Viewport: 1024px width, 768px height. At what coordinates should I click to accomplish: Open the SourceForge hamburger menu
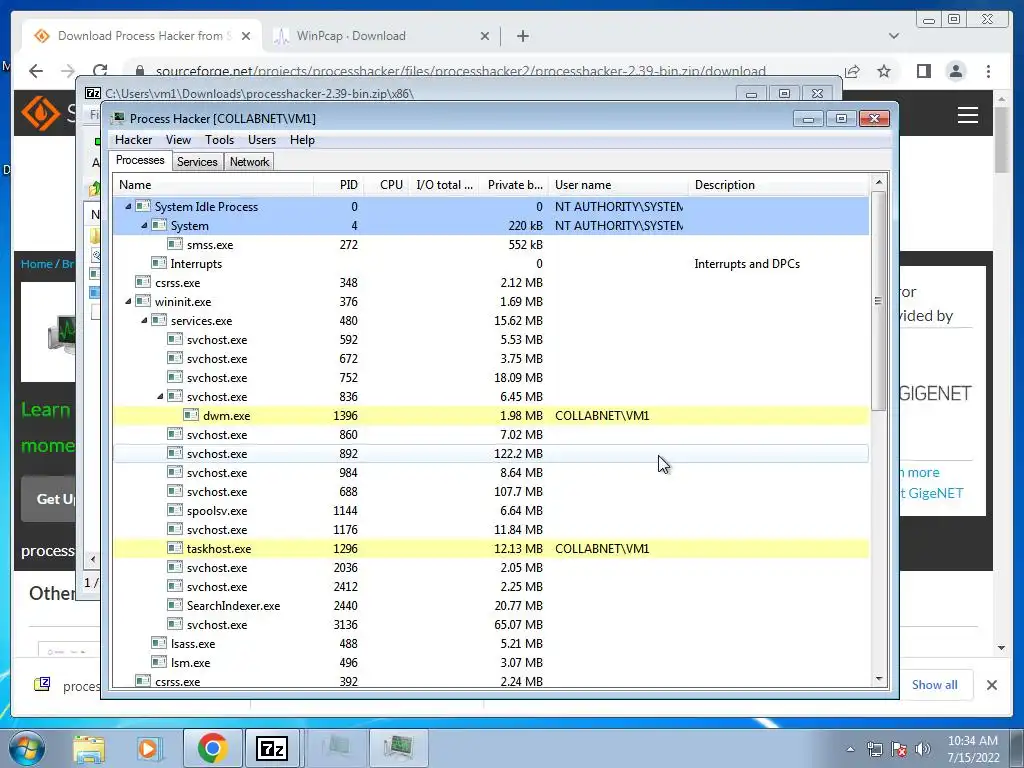967,115
